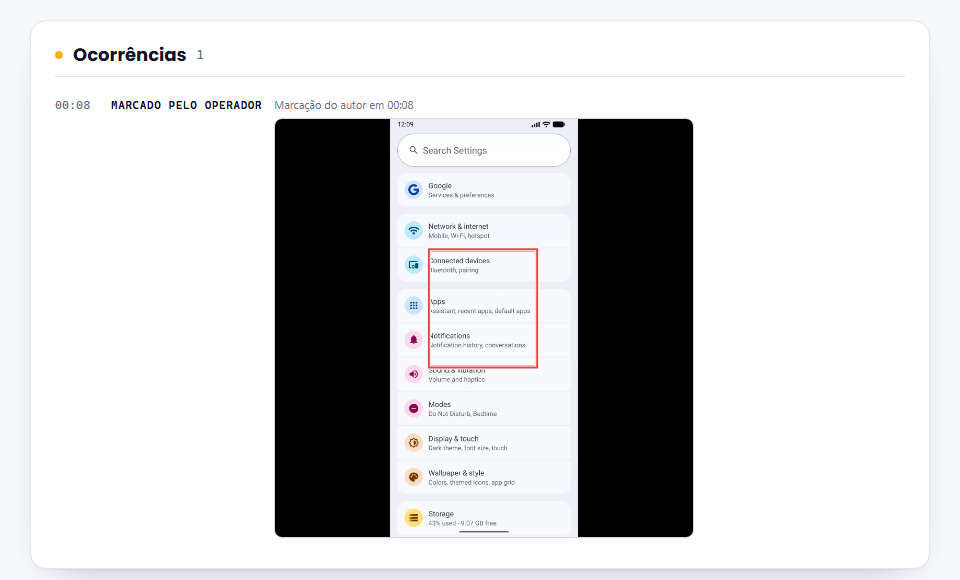Click the Connected devices icon

coord(414,265)
